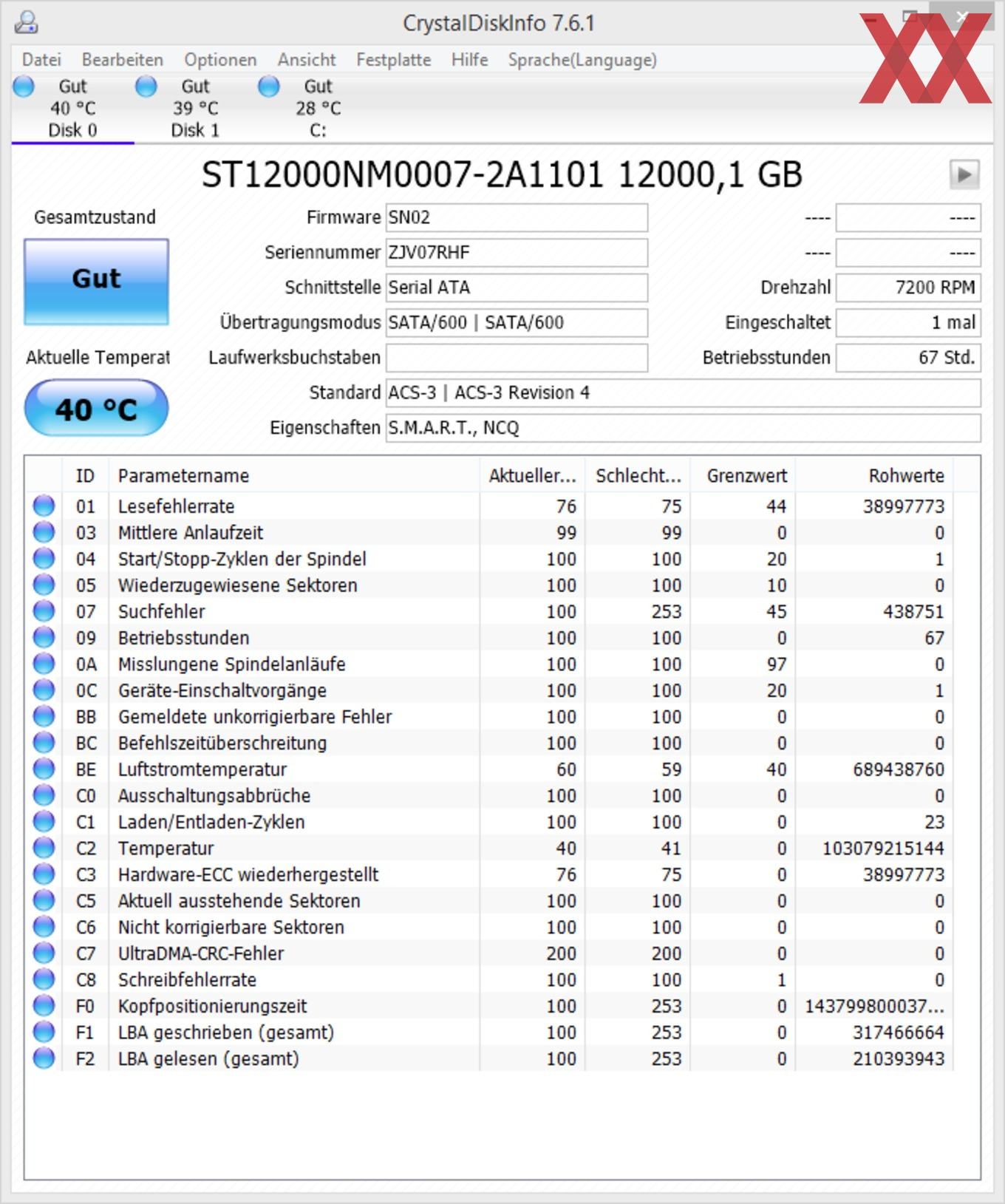The height and width of the screenshot is (1204, 1005).
Task: Click status orb of Mittlere Anlaufzeit row
Action: click(x=44, y=533)
